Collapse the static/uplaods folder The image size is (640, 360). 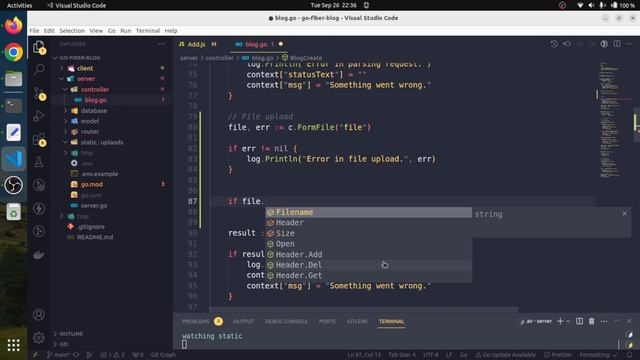point(102,142)
